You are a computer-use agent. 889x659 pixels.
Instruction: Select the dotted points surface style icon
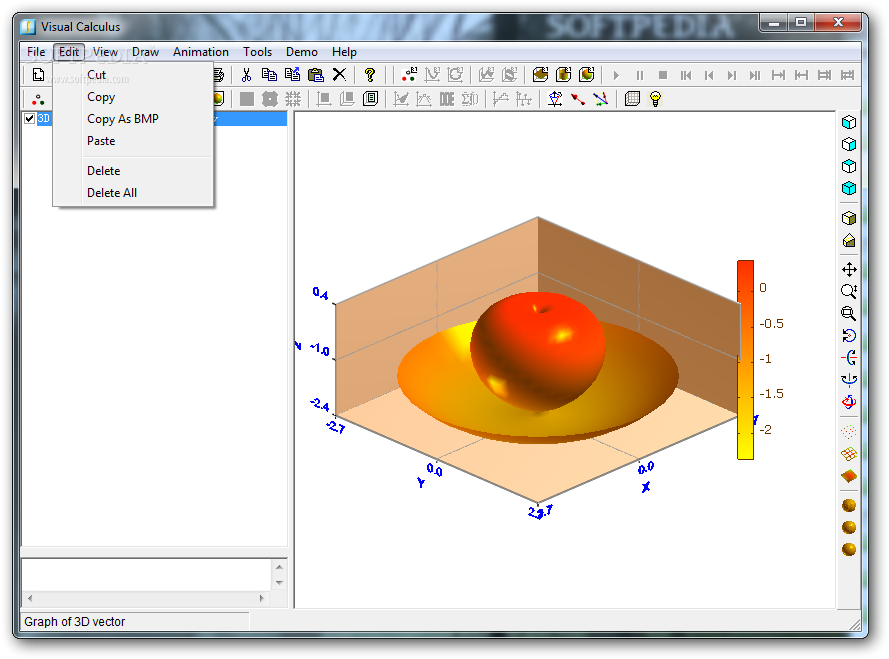point(849,432)
